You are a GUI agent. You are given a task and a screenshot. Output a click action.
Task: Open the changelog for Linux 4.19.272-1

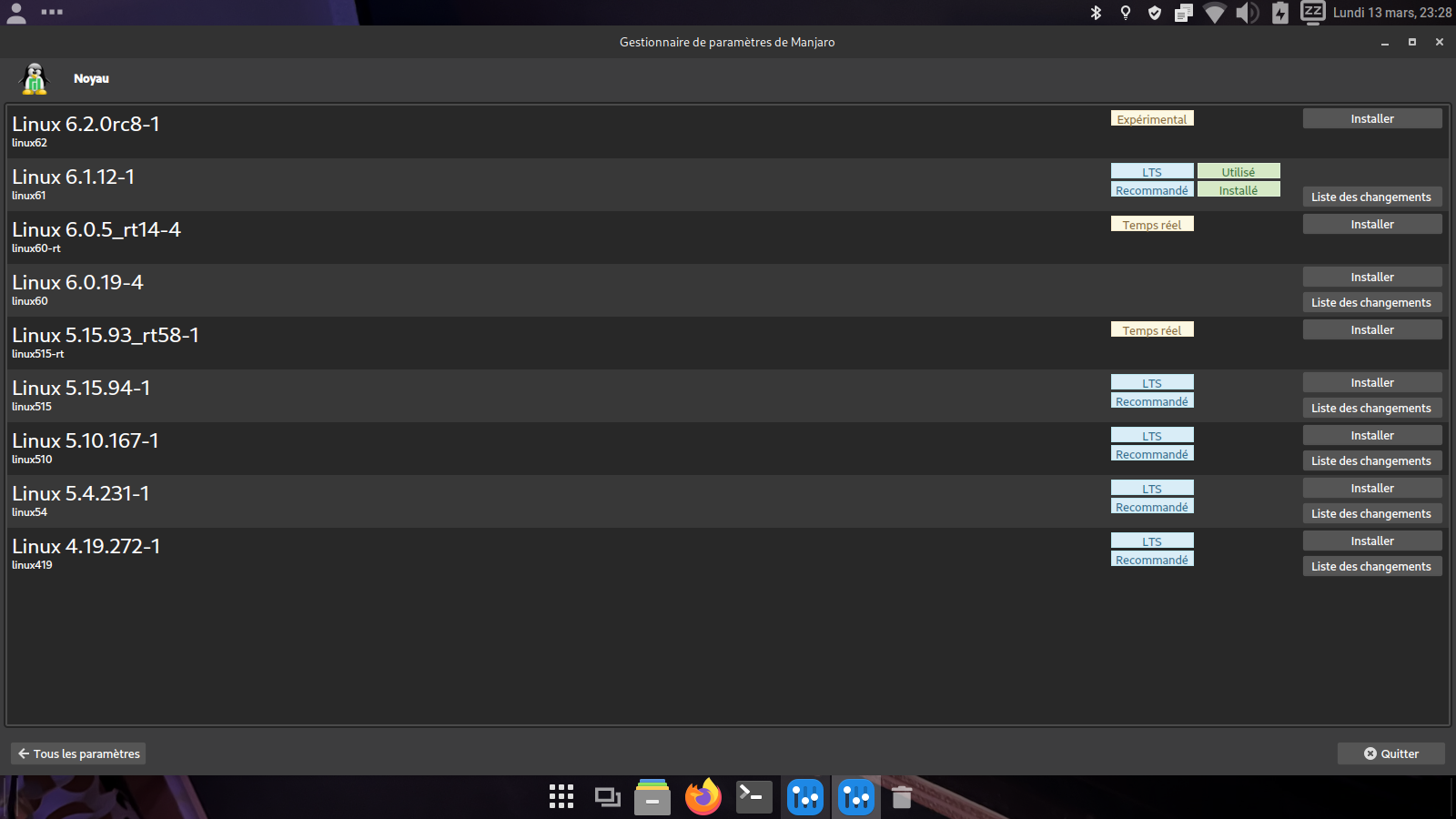point(1372,567)
